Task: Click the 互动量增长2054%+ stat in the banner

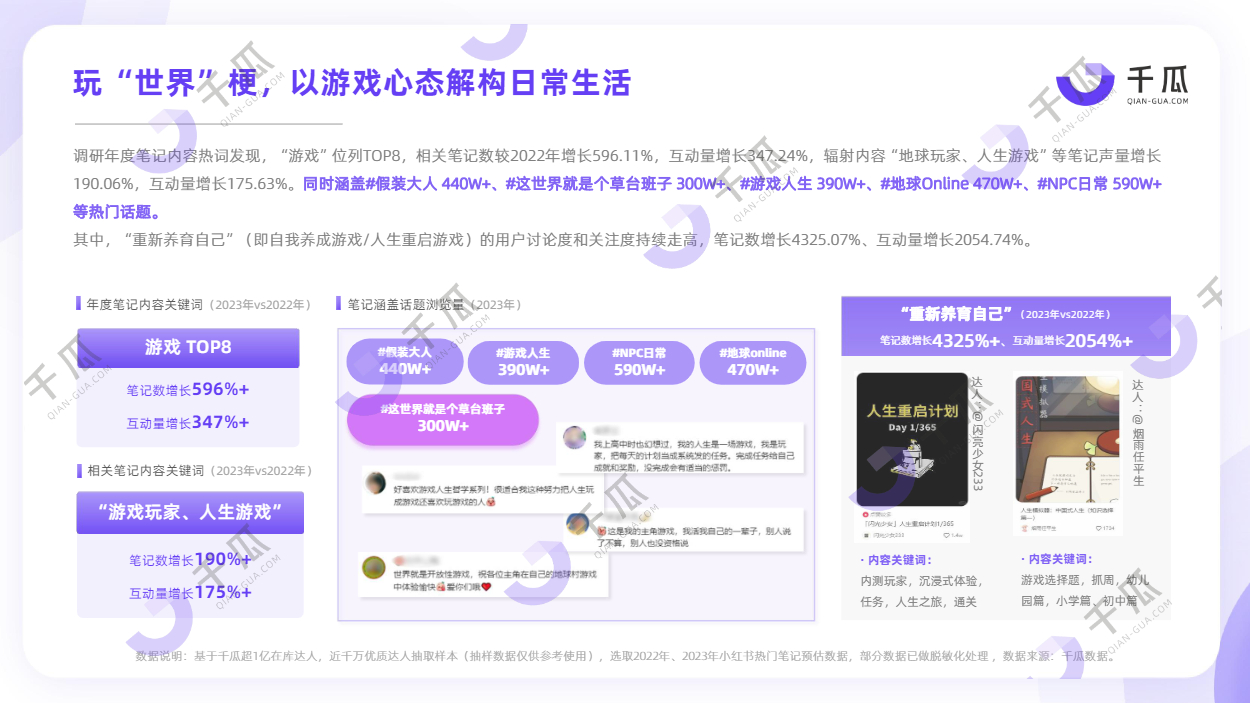Action: click(x=1072, y=341)
